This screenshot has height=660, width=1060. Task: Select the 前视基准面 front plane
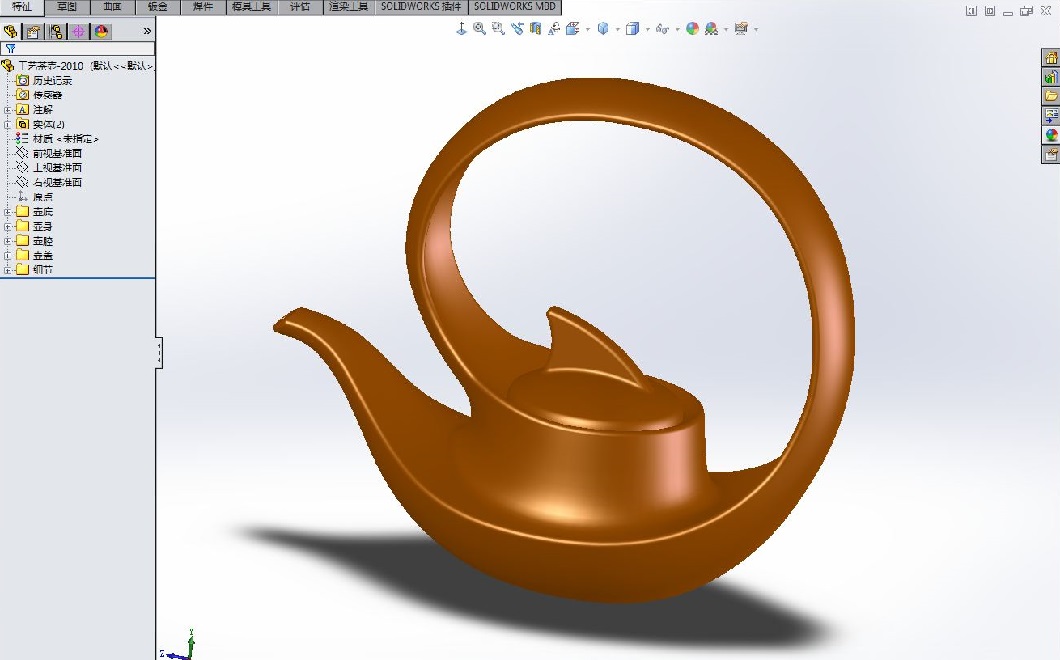click(x=57, y=154)
